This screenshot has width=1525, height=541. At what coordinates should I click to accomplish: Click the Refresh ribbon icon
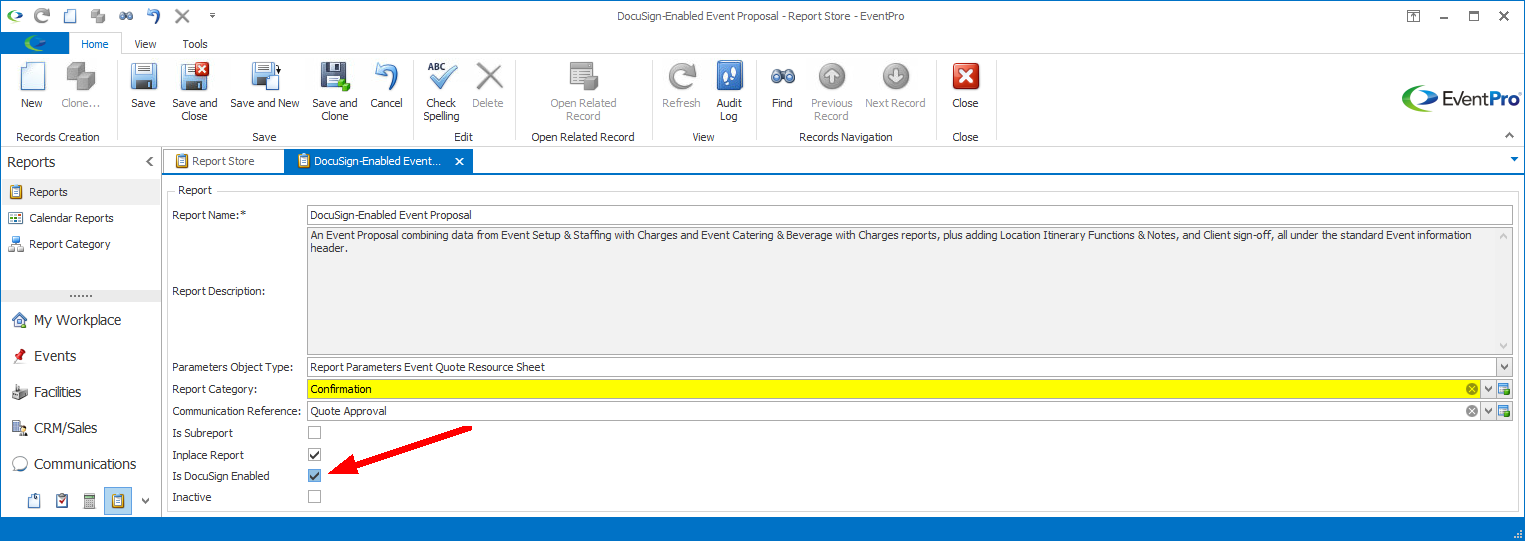[681, 86]
